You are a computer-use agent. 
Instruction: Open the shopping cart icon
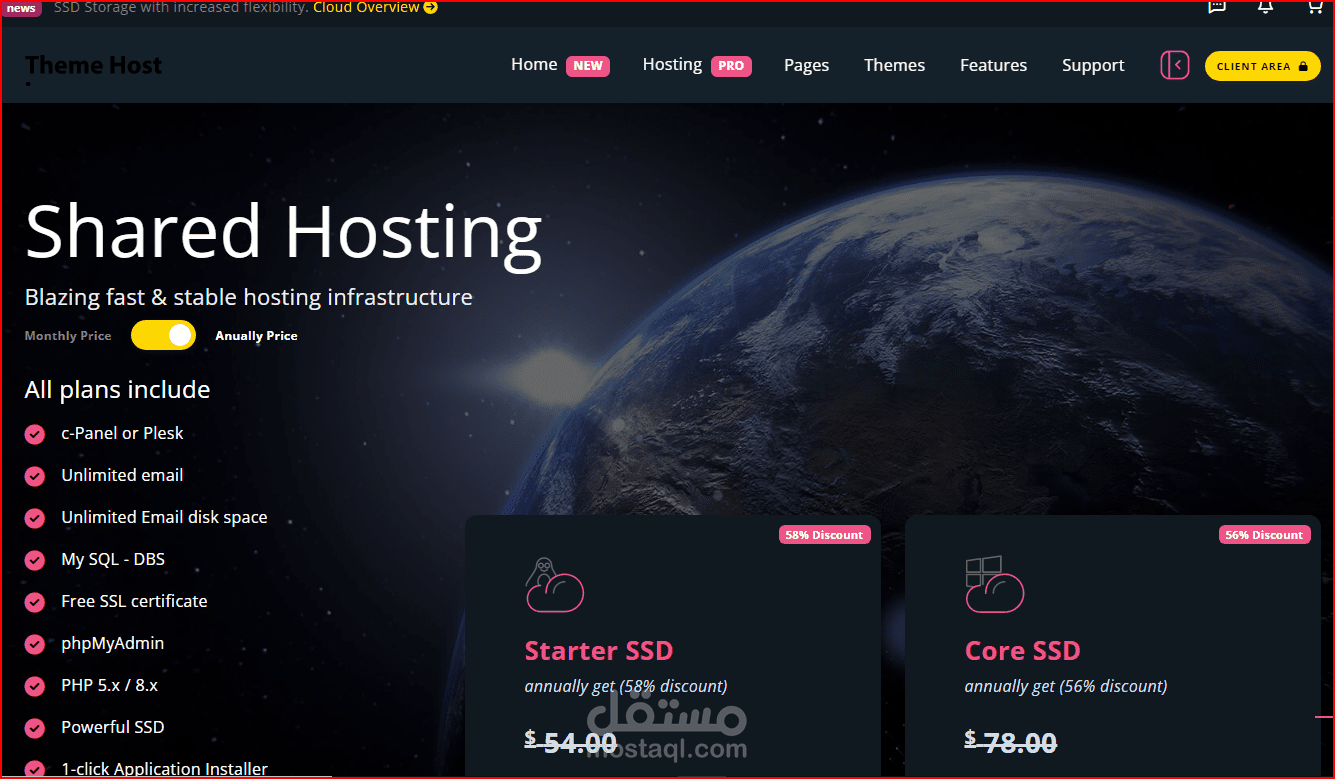click(x=1315, y=6)
